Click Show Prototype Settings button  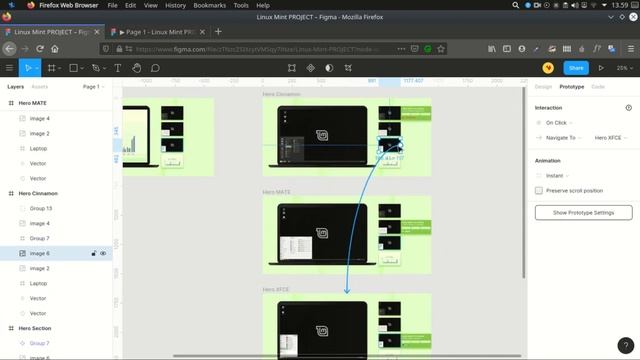click(x=584, y=213)
